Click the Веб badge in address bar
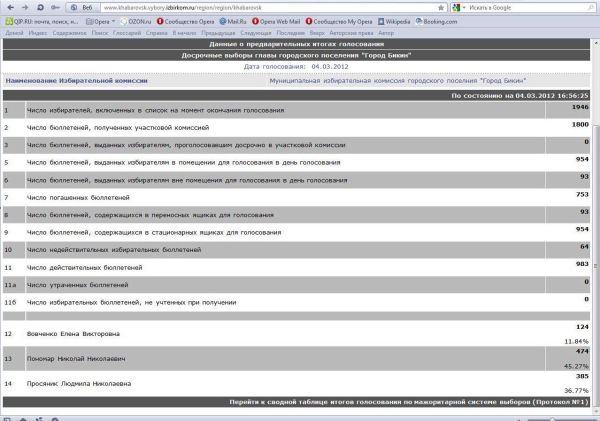Screen dimensions: 600x421 87,7
